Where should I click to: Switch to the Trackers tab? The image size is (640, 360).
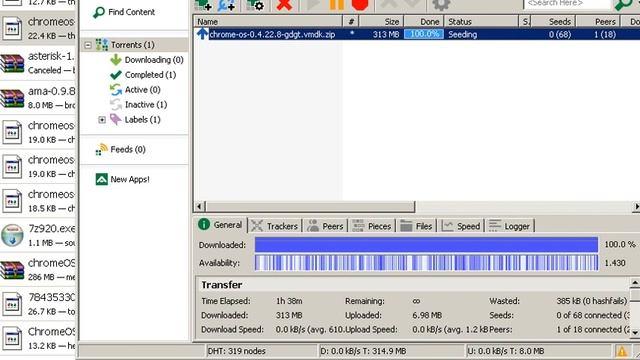[275, 226]
